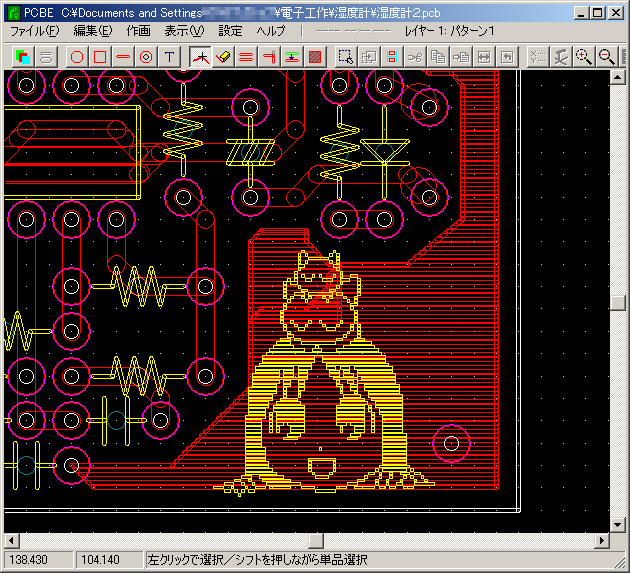Click the copy documents toolbar button
This screenshot has width=630, height=573.
coord(437,57)
